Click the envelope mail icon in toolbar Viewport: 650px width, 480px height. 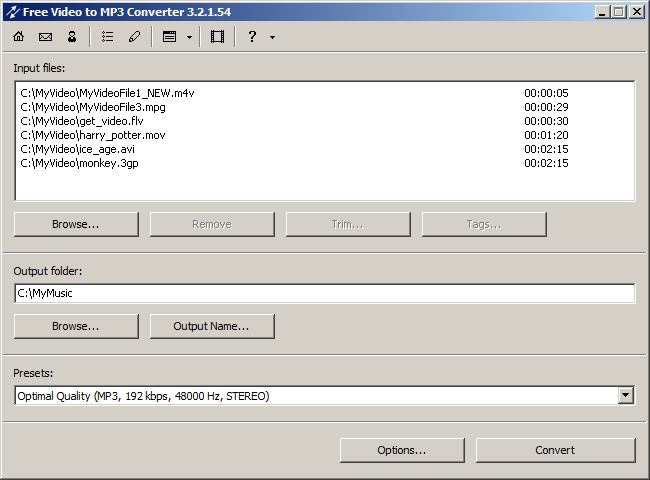click(x=45, y=37)
